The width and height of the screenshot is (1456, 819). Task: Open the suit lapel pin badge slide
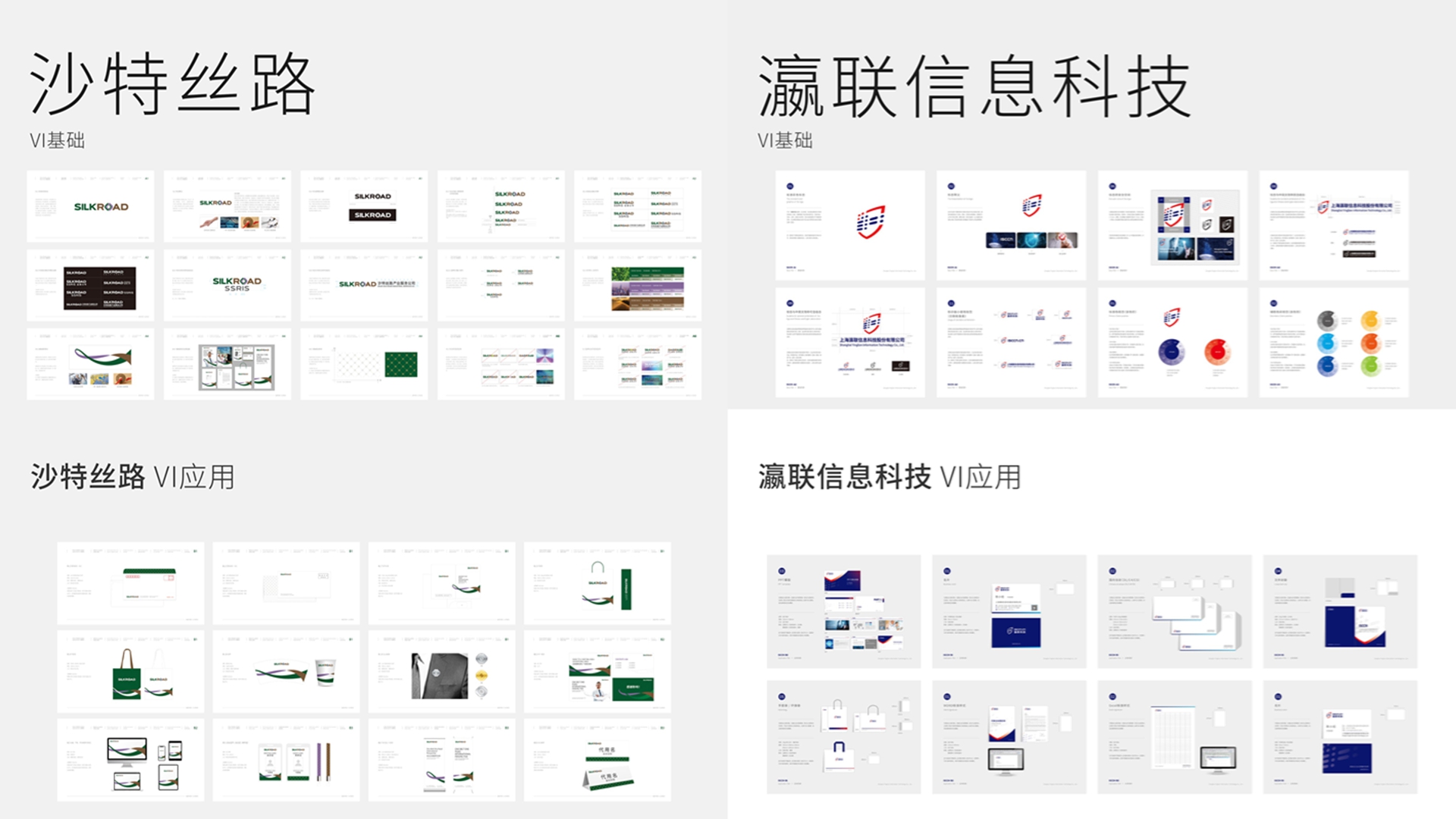coord(441,672)
